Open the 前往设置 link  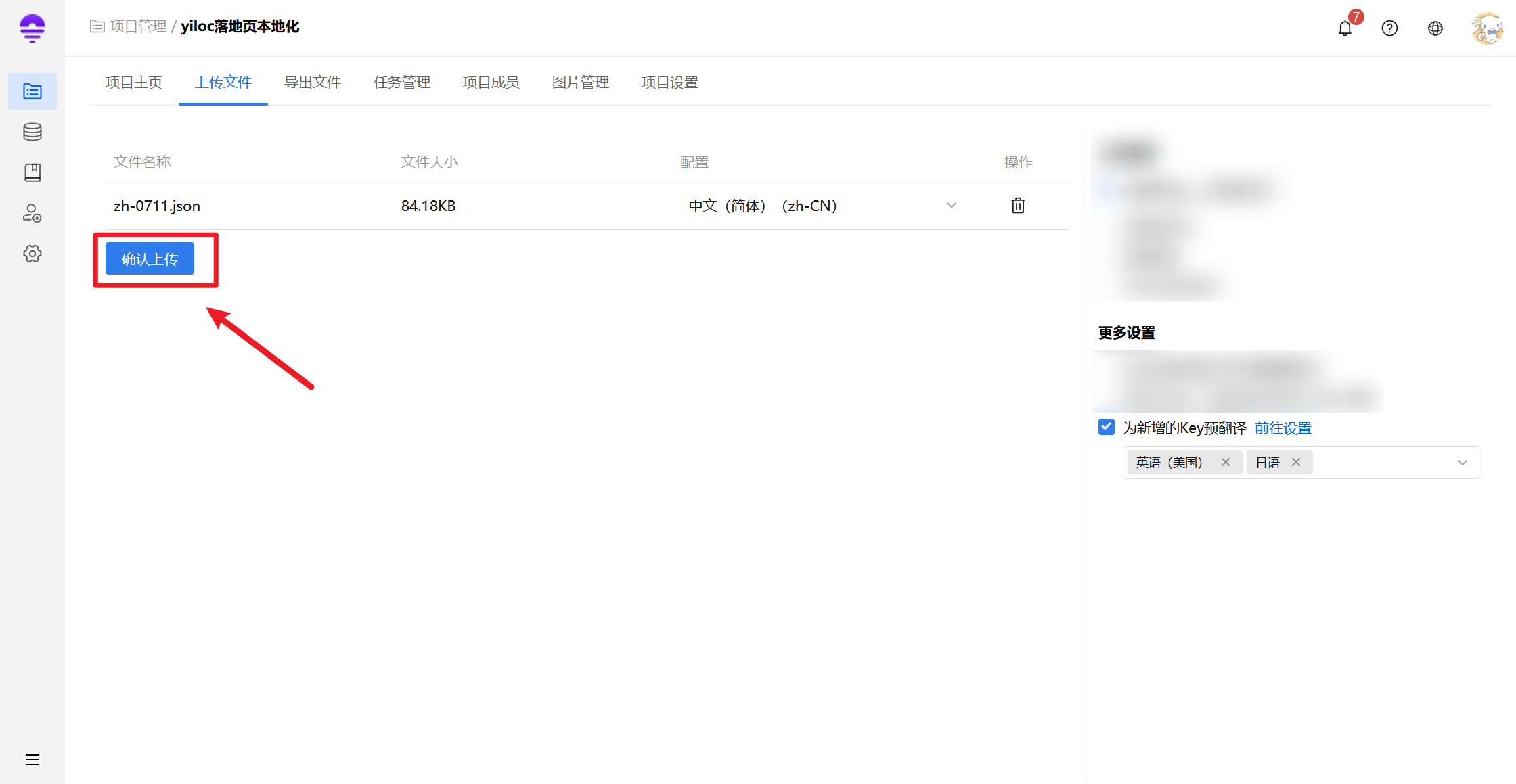point(1283,428)
